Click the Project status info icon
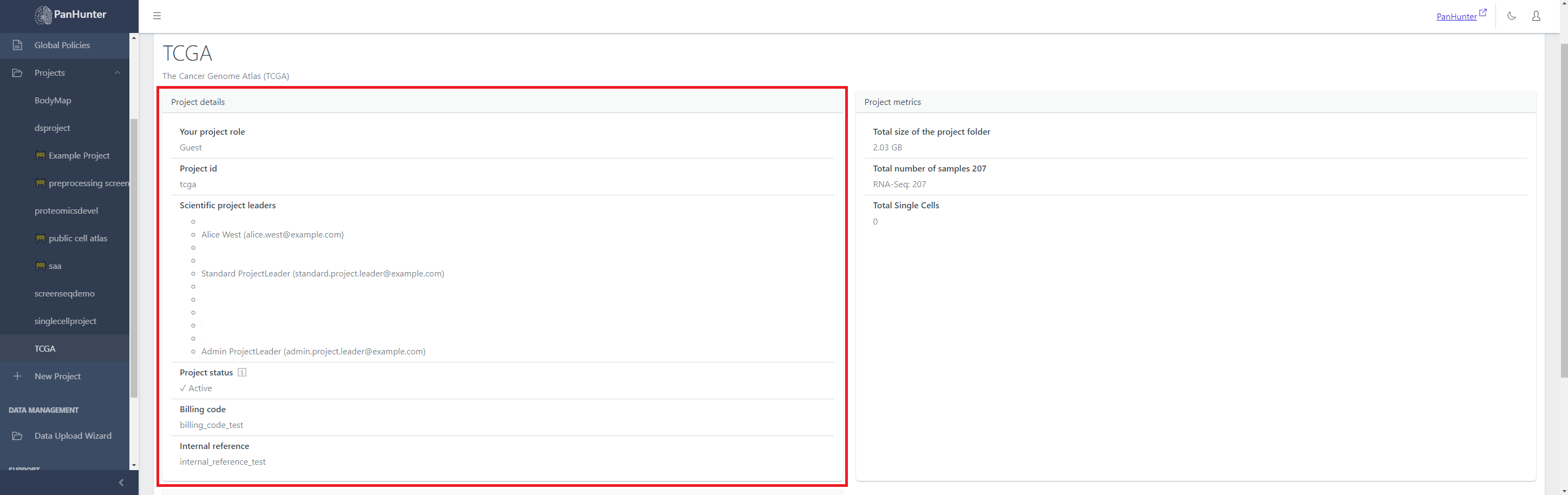 241,372
